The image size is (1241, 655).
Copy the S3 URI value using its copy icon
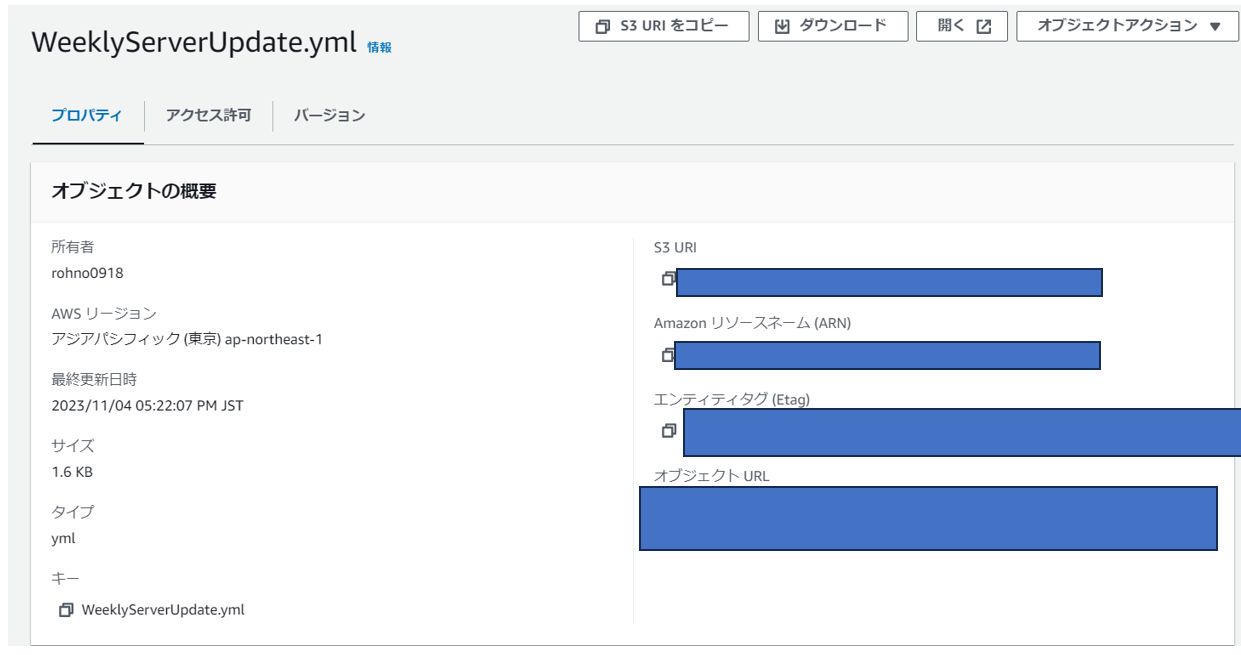coord(668,279)
